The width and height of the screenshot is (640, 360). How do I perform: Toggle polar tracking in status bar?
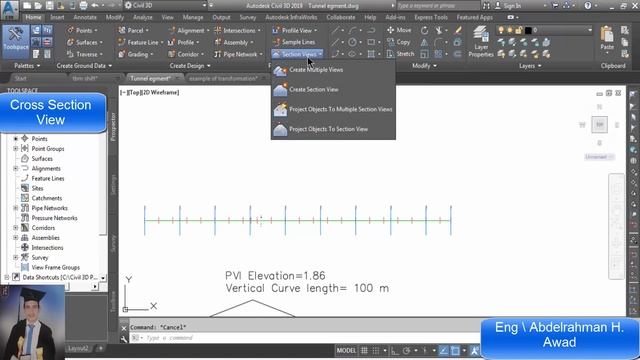pyautogui.click(x=407, y=351)
